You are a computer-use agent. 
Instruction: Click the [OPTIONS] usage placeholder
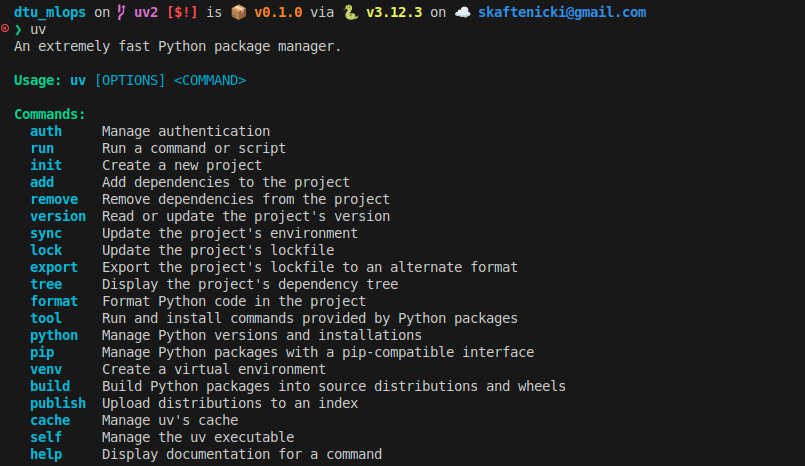(130, 80)
